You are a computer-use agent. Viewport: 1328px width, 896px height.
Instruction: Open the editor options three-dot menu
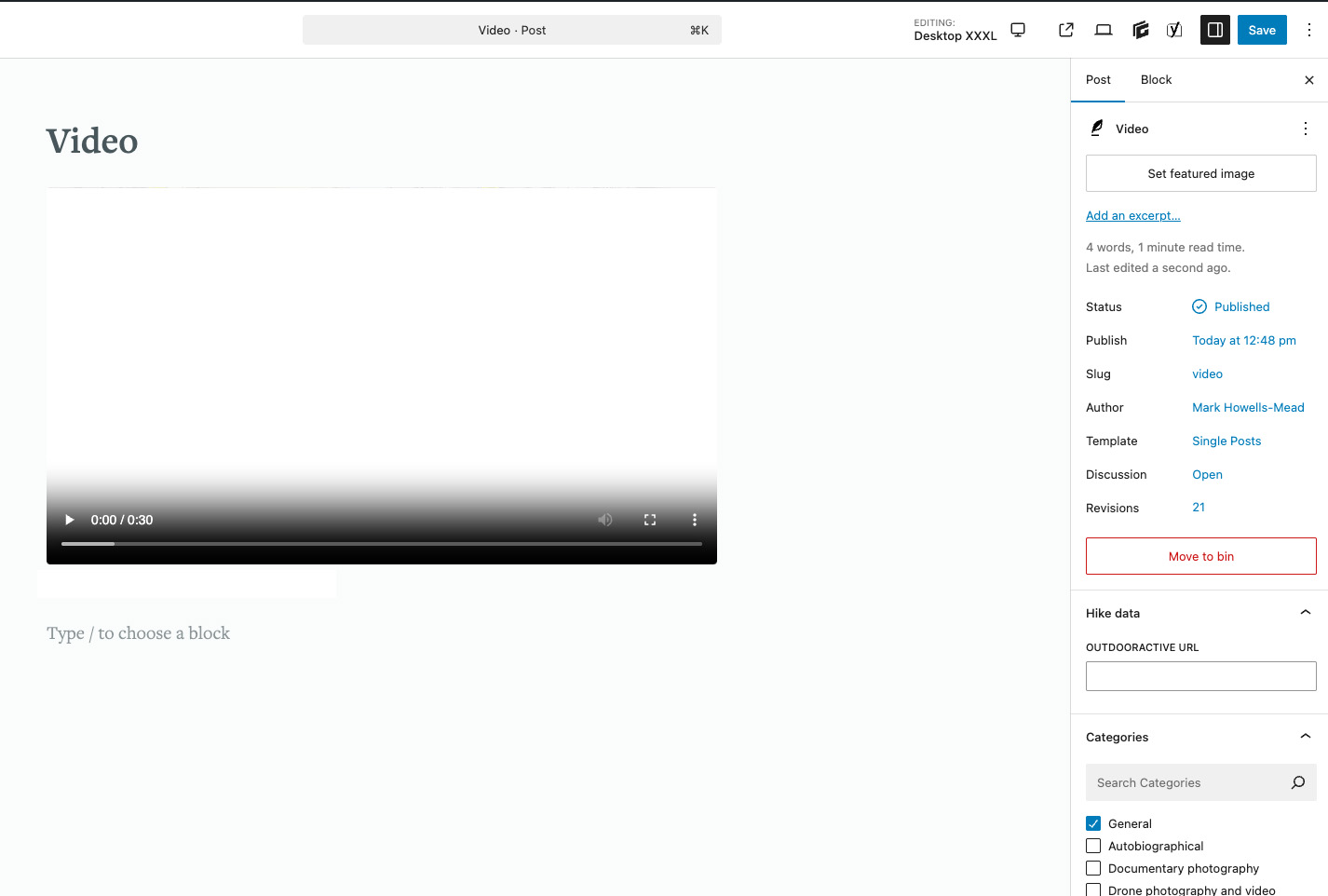click(1308, 30)
